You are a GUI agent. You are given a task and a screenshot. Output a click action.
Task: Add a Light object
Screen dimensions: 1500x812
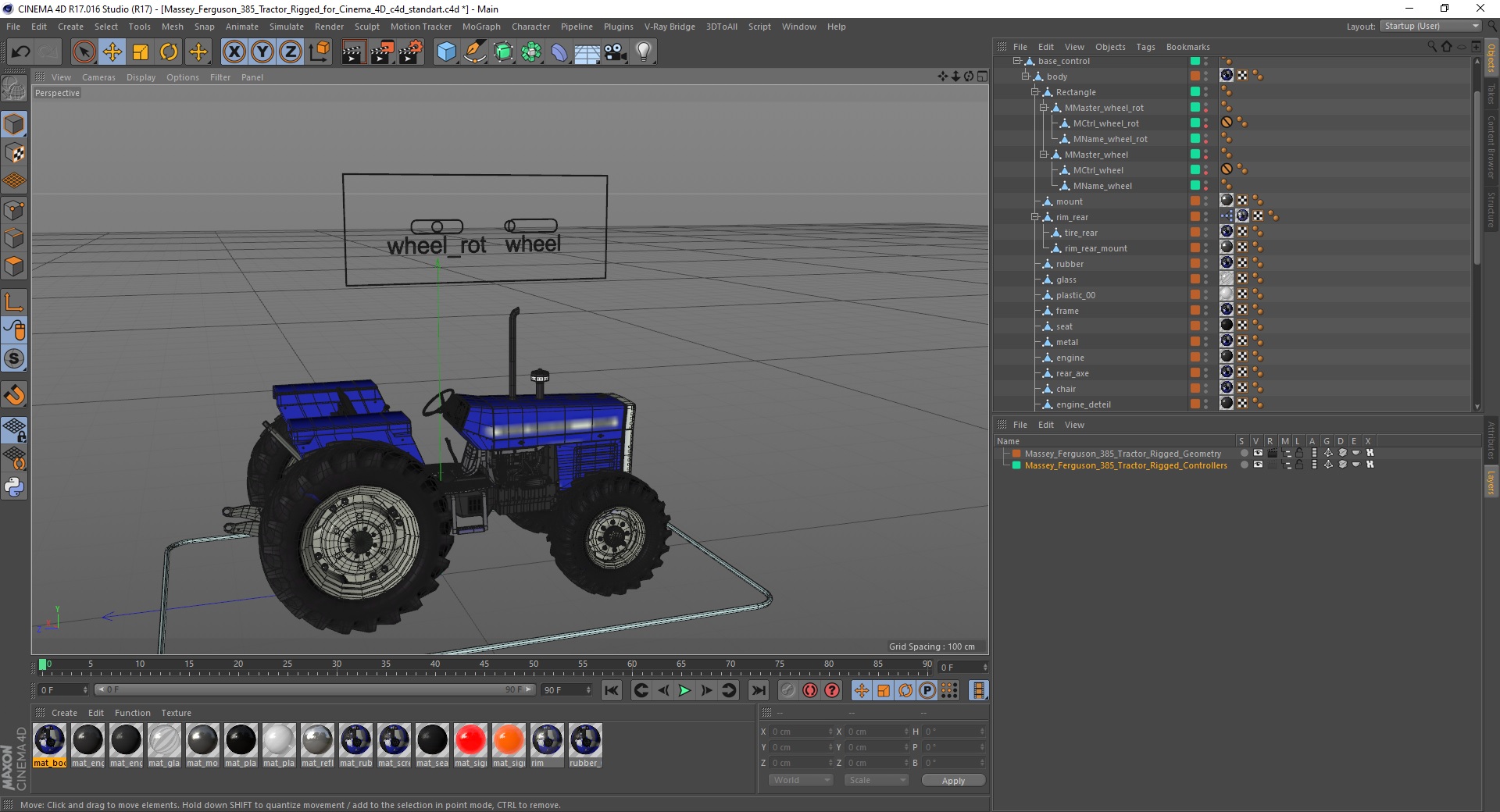click(644, 52)
